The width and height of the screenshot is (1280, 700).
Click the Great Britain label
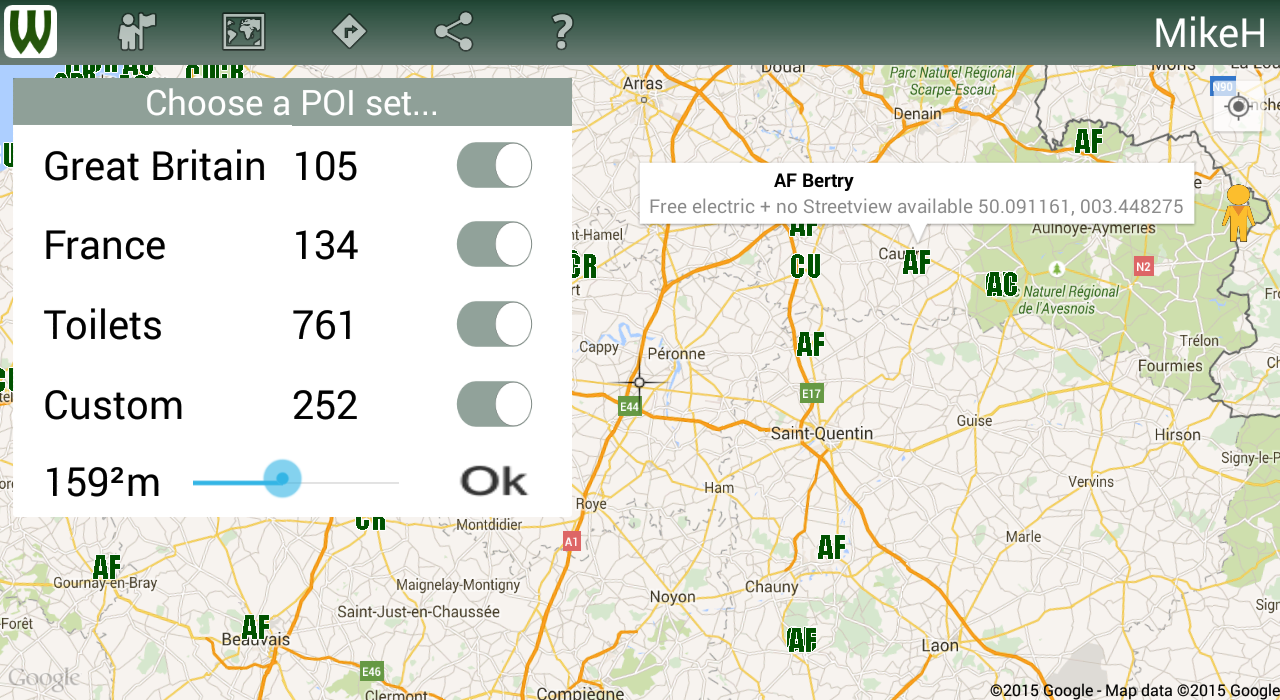point(155,166)
